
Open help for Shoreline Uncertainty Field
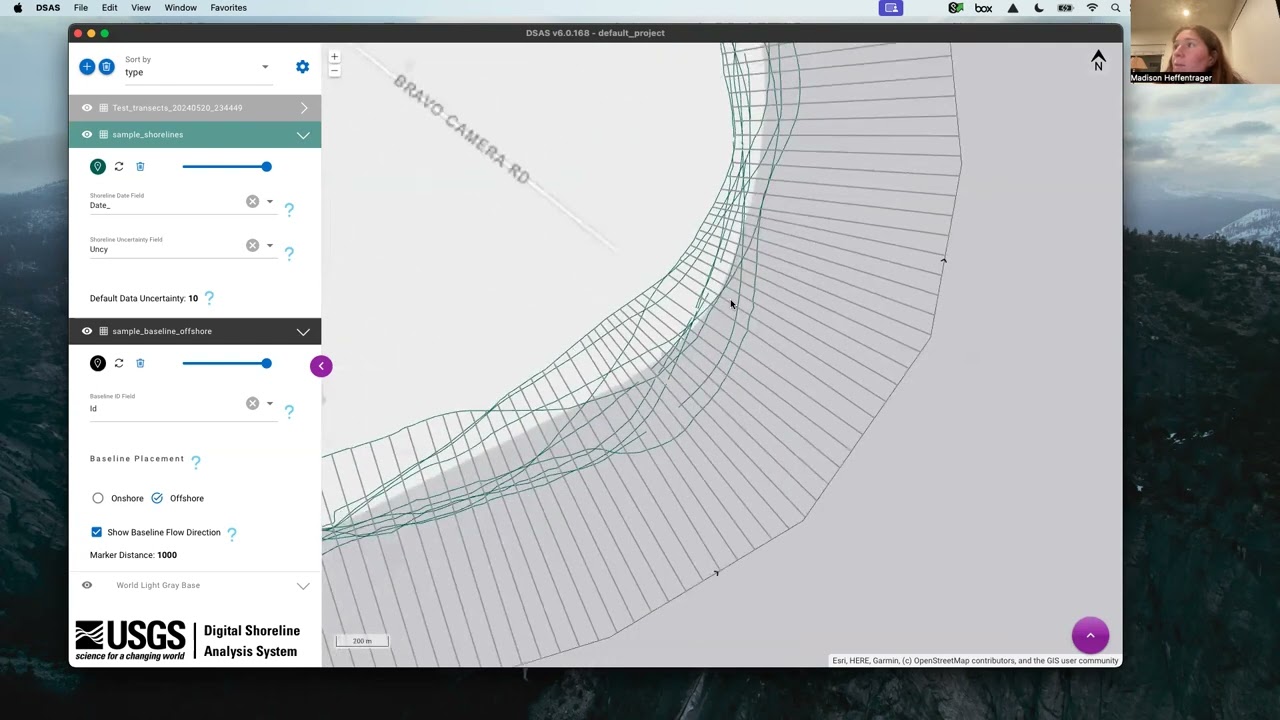(x=289, y=253)
